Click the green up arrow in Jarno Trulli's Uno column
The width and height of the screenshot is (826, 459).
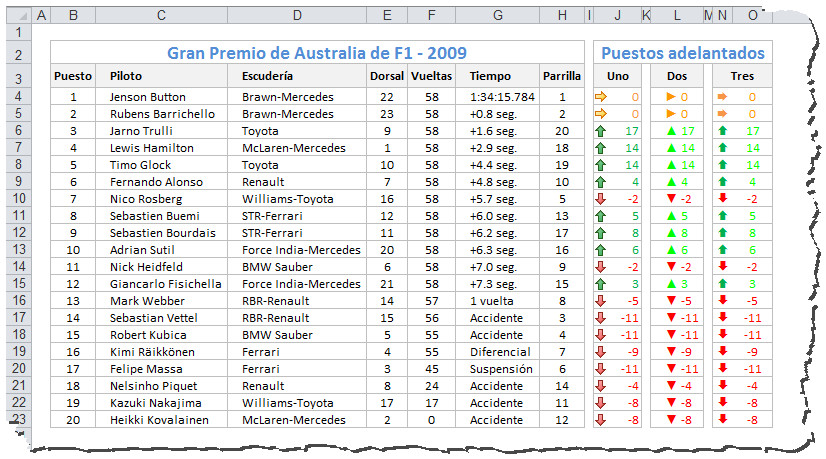[602, 131]
